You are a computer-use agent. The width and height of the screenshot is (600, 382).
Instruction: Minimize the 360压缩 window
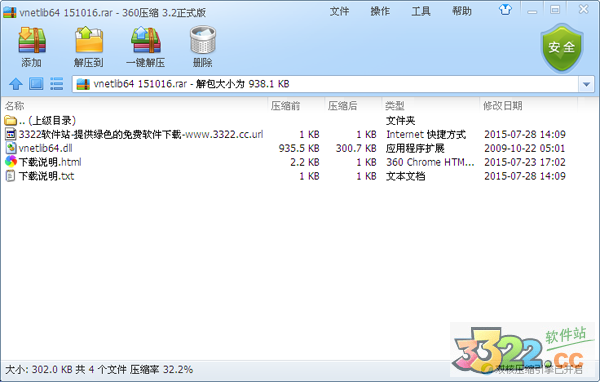pyautogui.click(x=532, y=11)
